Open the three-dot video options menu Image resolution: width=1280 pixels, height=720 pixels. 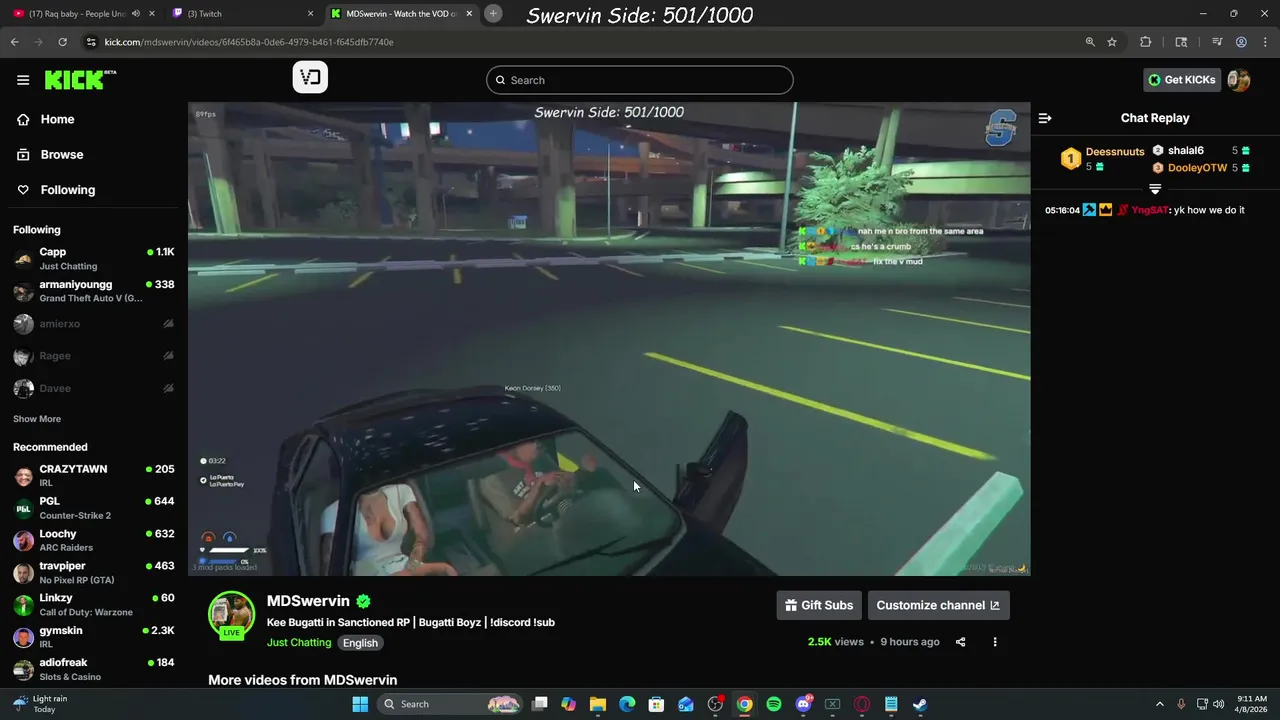pyautogui.click(x=994, y=642)
